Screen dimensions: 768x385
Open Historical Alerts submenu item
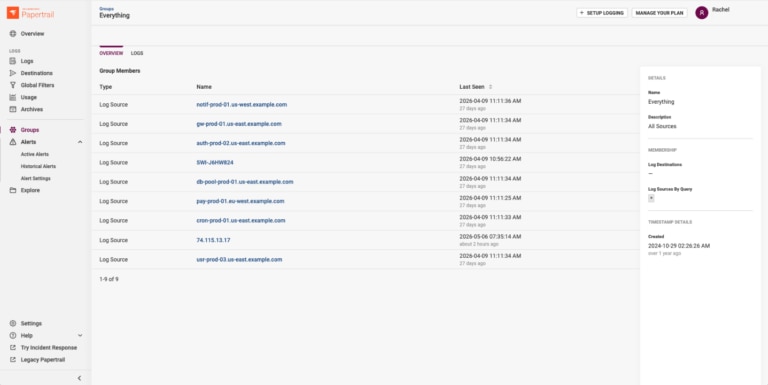[38, 167]
